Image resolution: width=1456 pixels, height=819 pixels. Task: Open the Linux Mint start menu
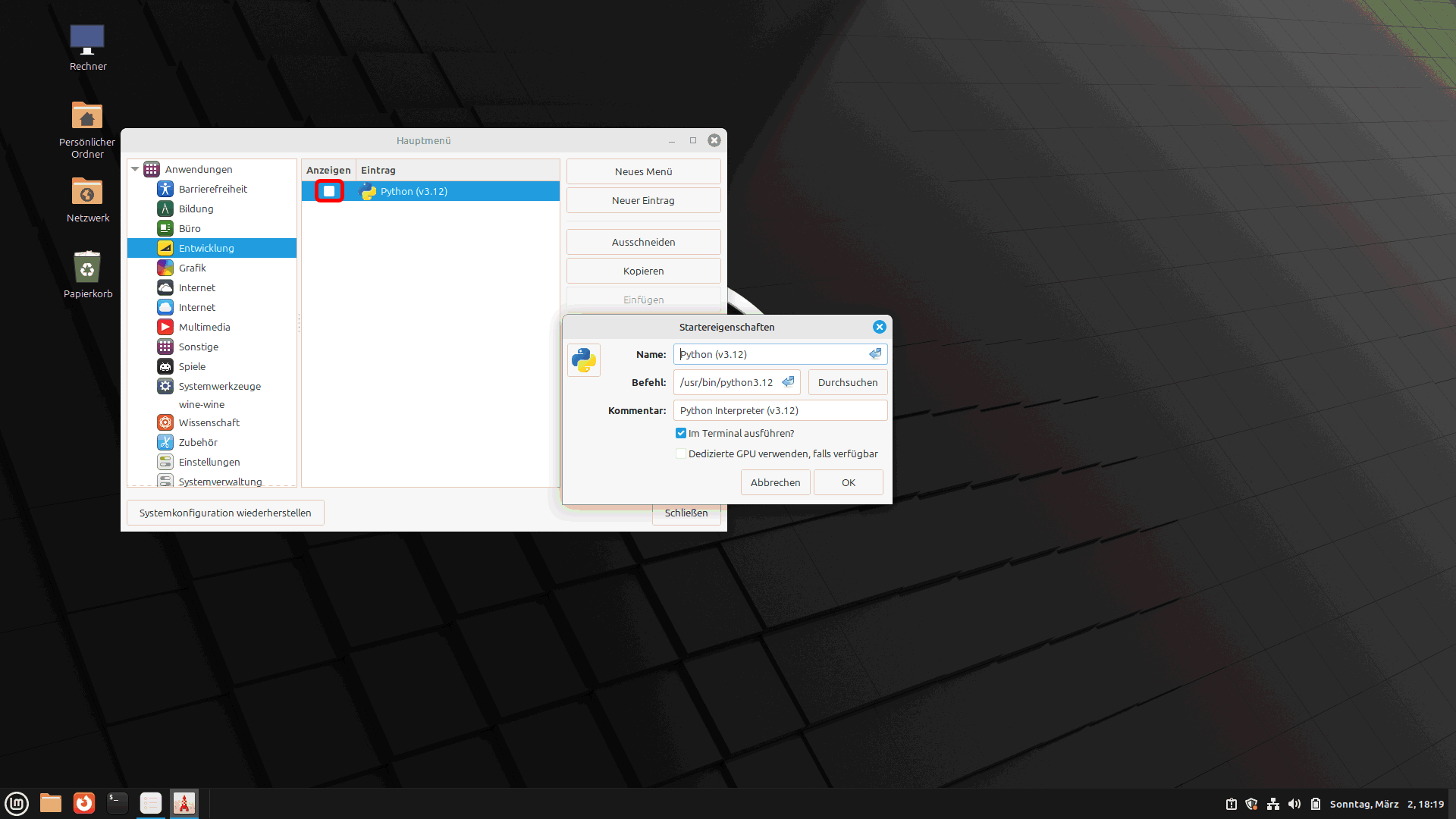17,803
